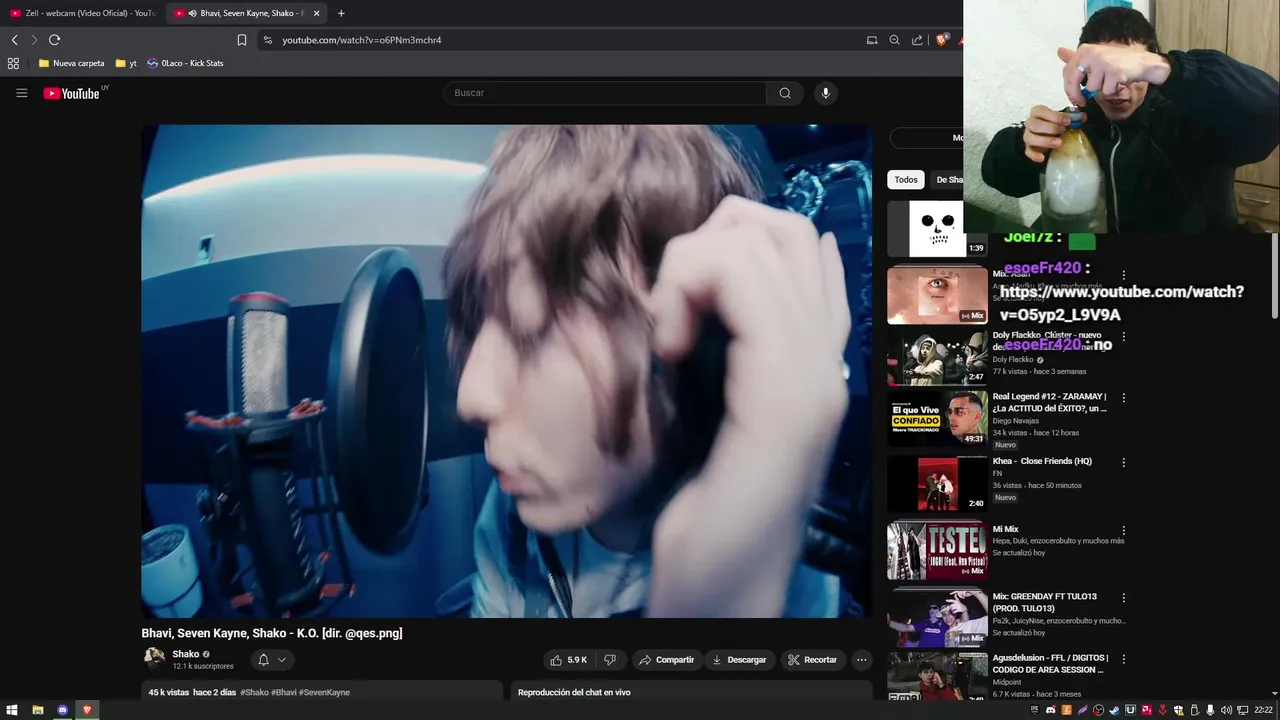Open the 0Laco - Kick Stats bookmark
The image size is (1280, 720).
click(185, 63)
